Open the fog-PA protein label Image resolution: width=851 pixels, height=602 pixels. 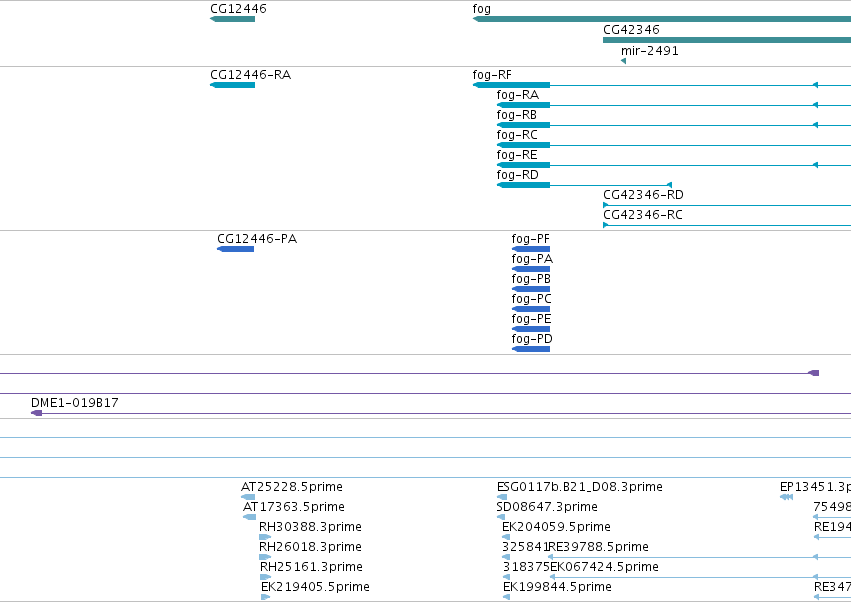[x=532, y=259]
